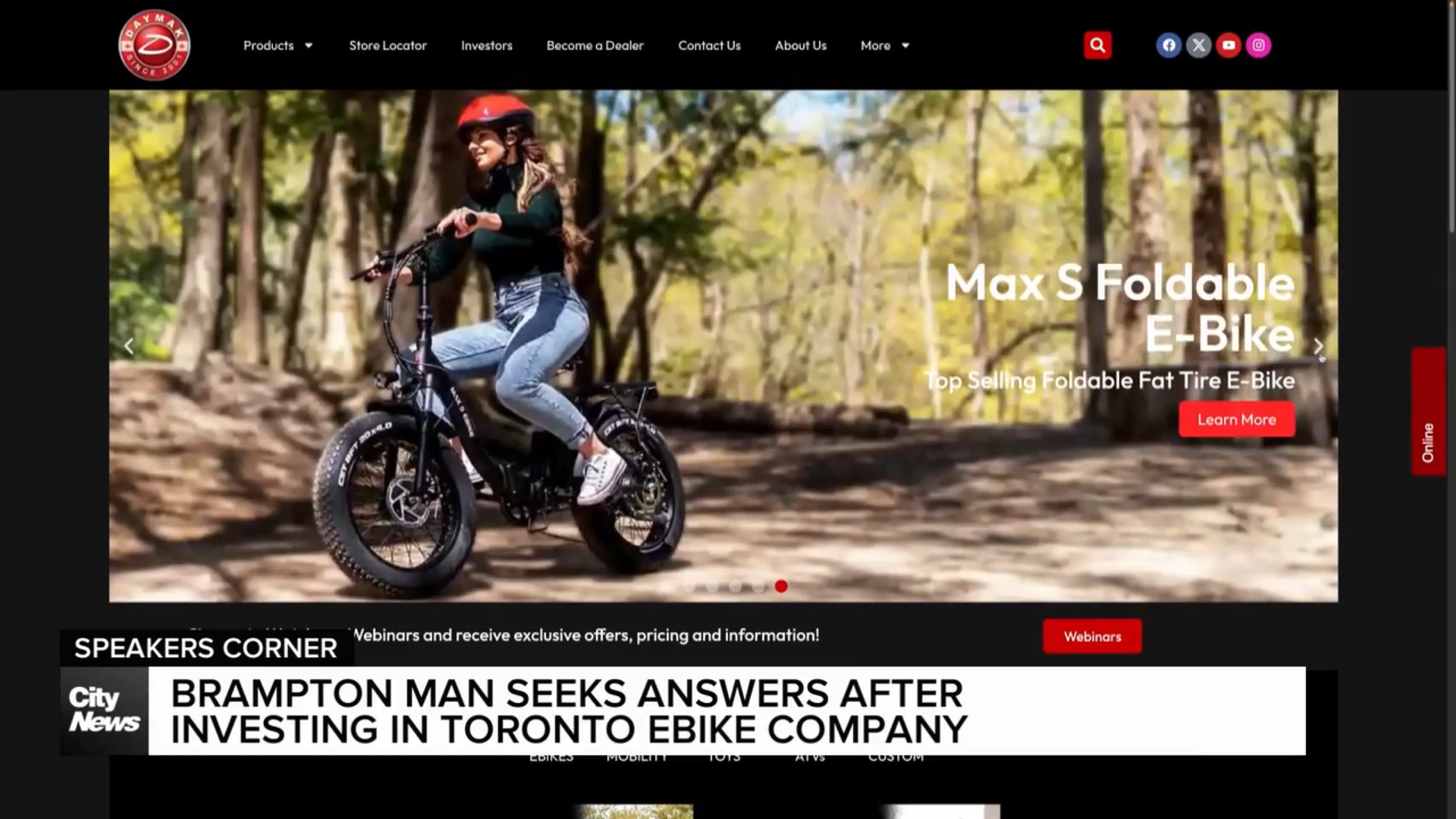The height and width of the screenshot is (819, 1456).
Task: Click the page scrollbar thumb
Action: click(1451, 114)
